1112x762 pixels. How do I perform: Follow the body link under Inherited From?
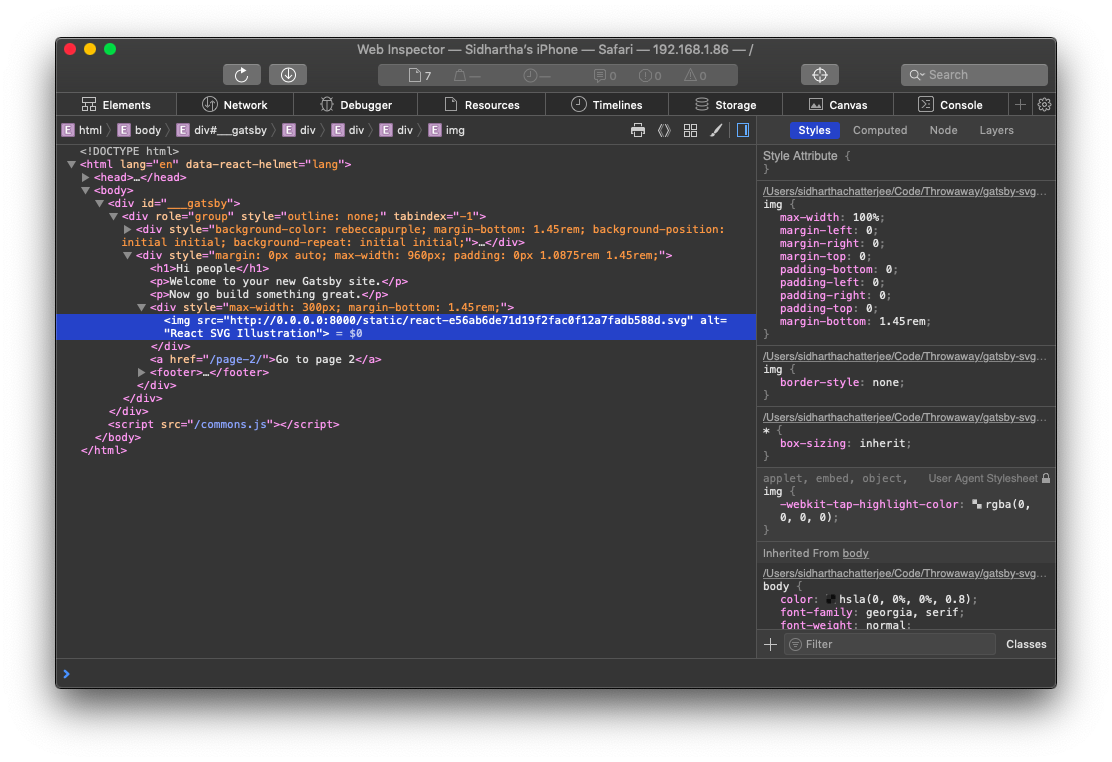tap(855, 553)
